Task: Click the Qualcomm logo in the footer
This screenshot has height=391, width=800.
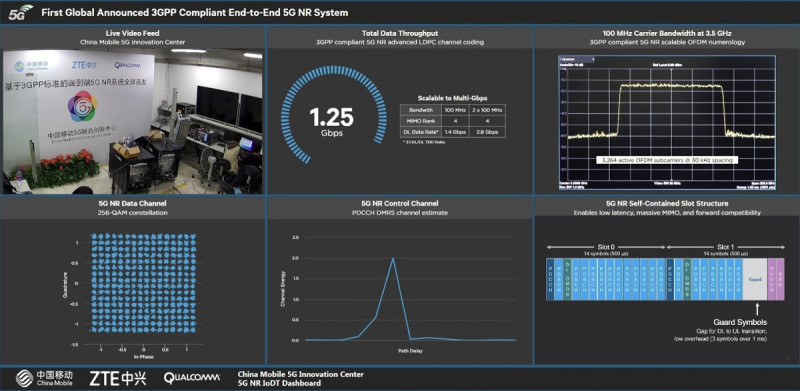Action: 192,378
